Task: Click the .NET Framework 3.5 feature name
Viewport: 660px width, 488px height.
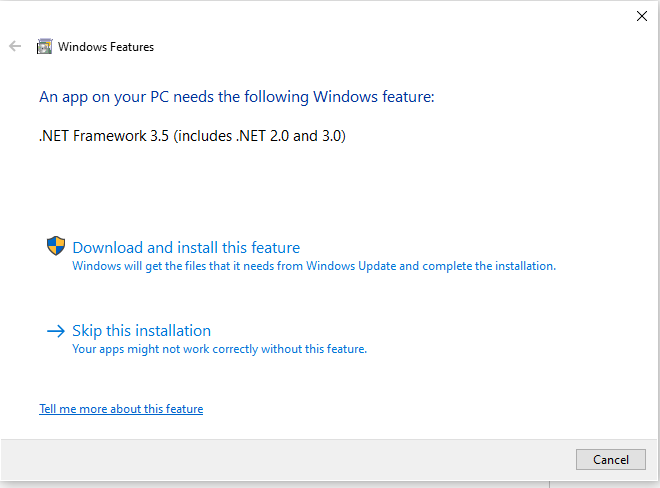Action: click(x=104, y=136)
